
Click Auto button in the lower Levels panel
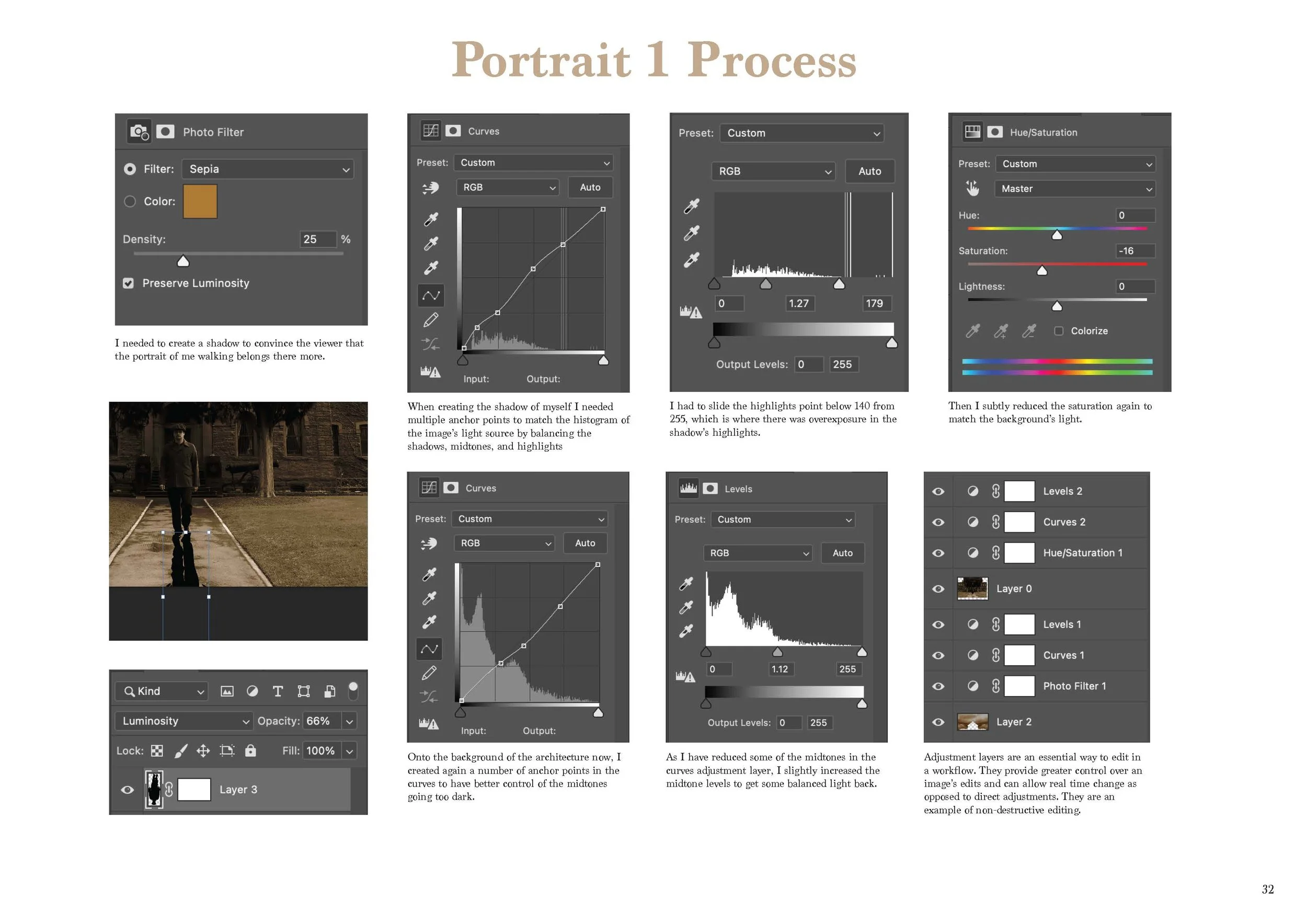point(842,553)
